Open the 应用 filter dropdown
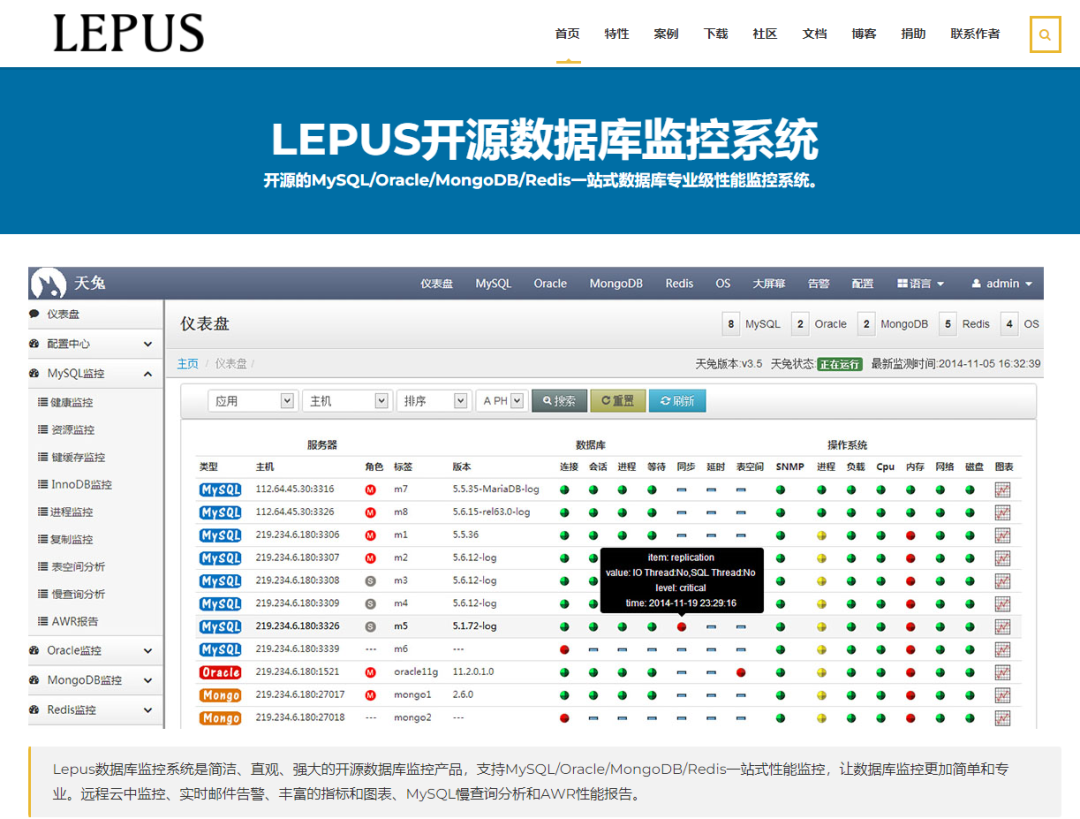Viewport: 1080px width, 819px height. (252, 401)
